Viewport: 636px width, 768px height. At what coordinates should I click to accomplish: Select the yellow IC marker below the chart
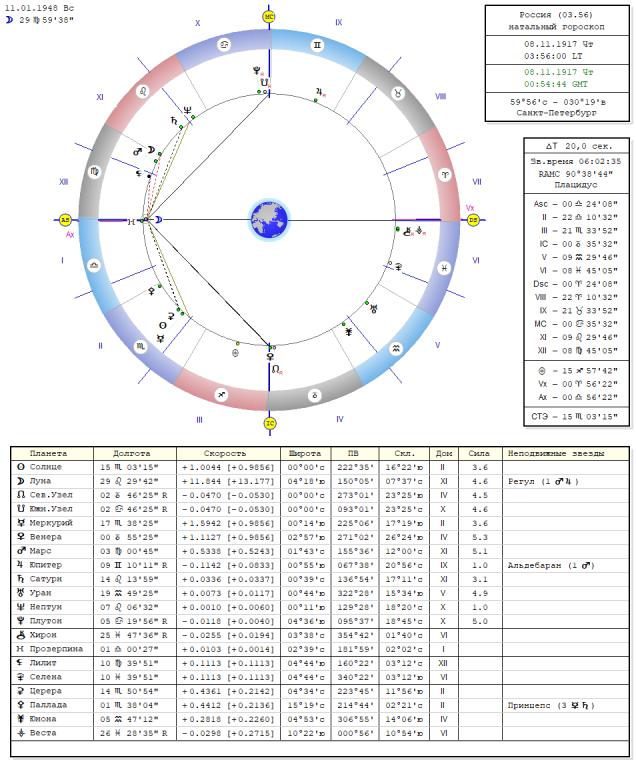(269, 423)
